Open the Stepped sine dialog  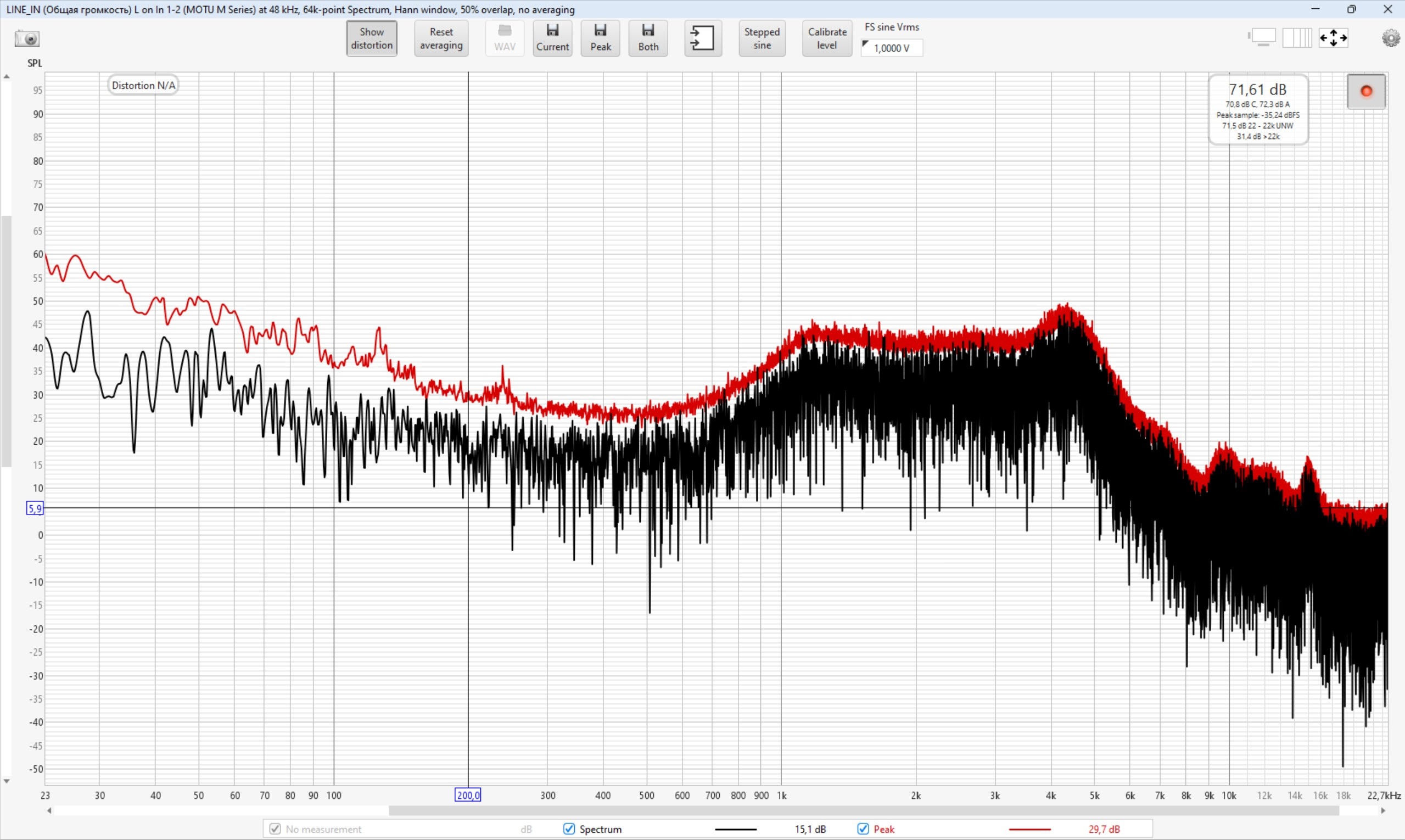(762, 38)
